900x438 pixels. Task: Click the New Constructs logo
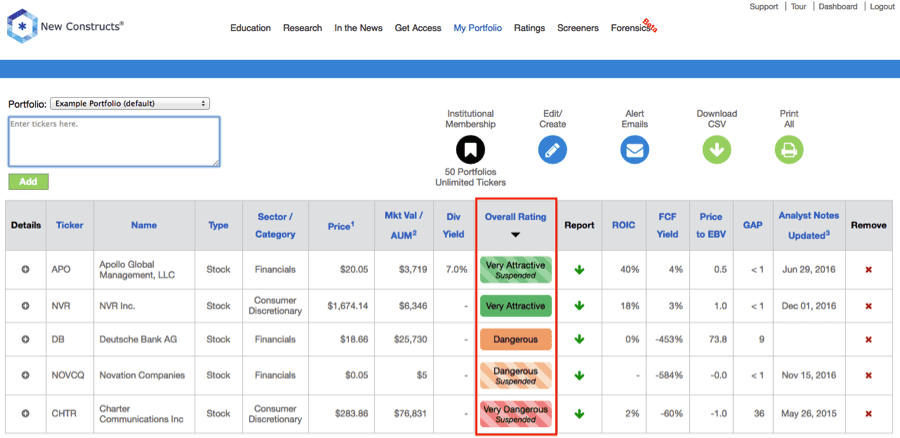coord(65,26)
